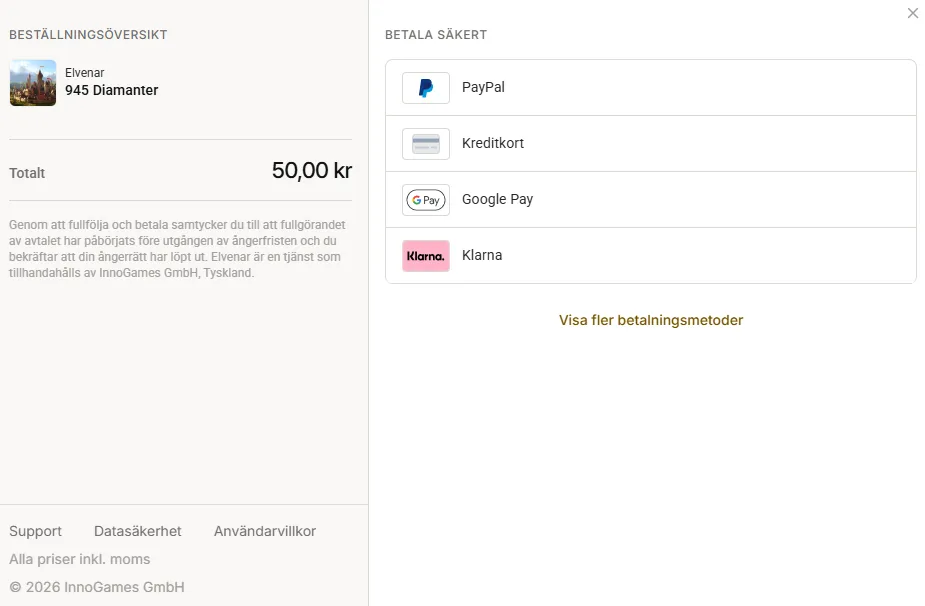This screenshot has height=606, width=925.
Task: Click the PayPal logo icon
Action: pyautogui.click(x=426, y=88)
